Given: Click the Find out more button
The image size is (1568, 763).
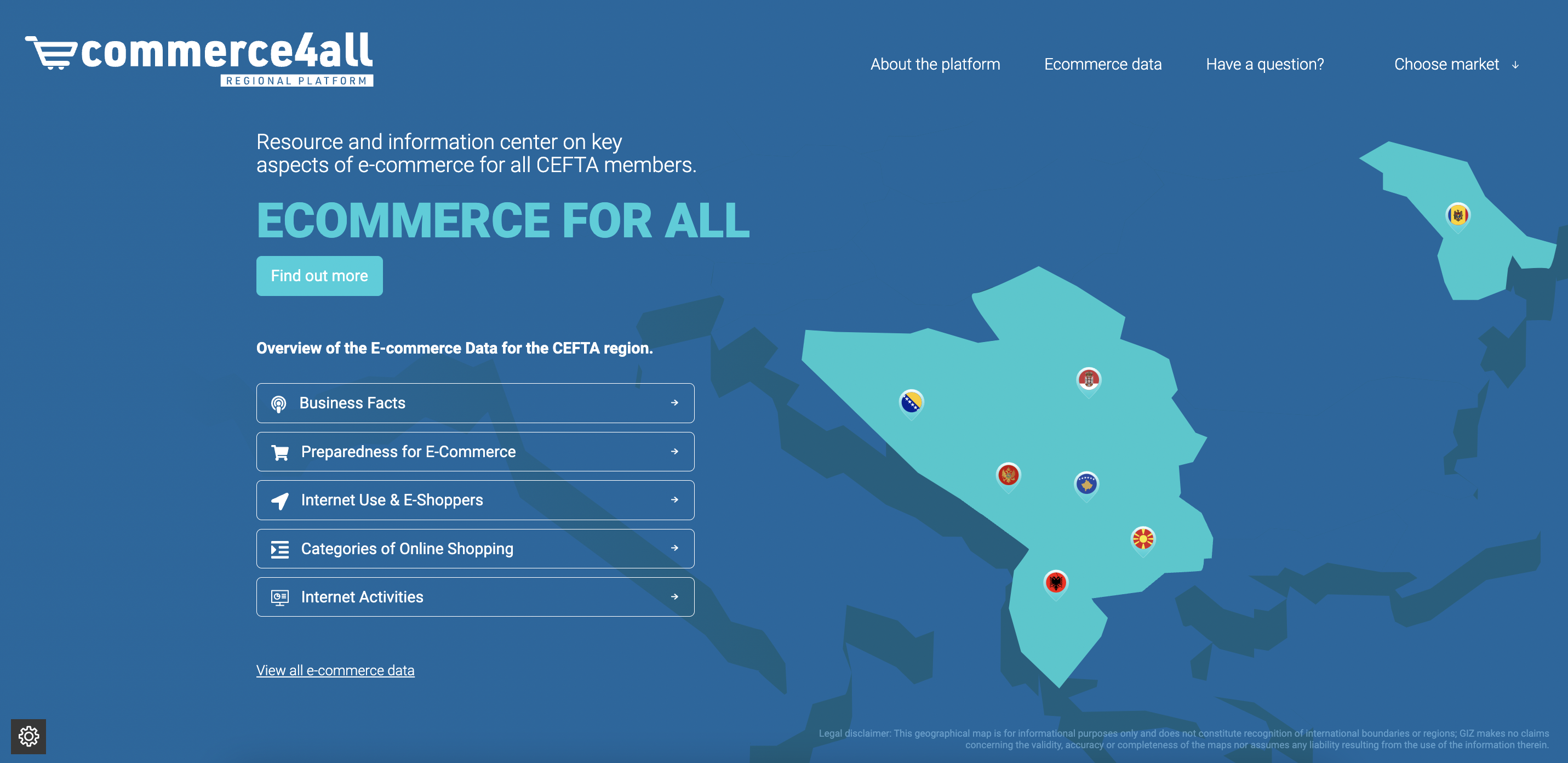Looking at the screenshot, I should (x=319, y=276).
